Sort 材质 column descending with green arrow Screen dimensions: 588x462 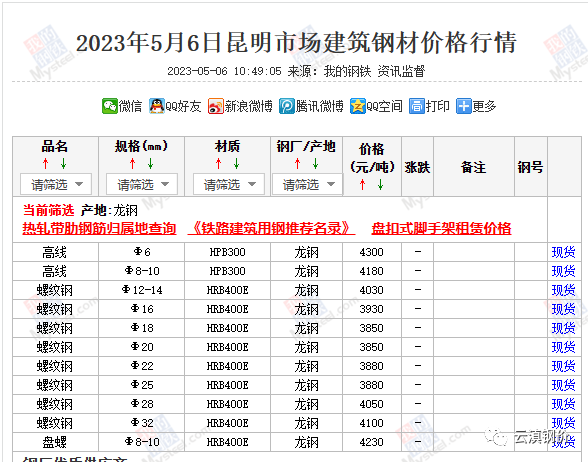click(x=237, y=164)
